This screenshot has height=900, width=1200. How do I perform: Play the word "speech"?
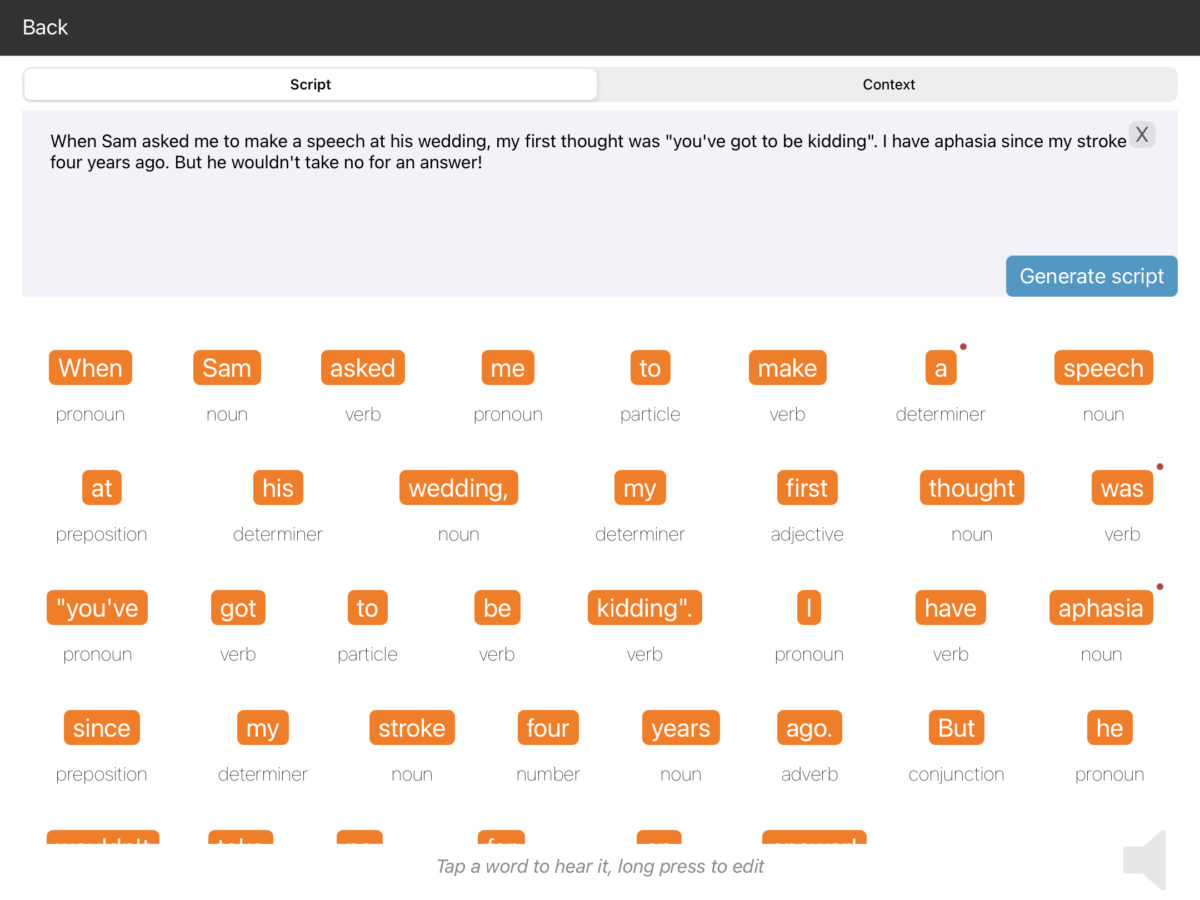coord(1103,368)
